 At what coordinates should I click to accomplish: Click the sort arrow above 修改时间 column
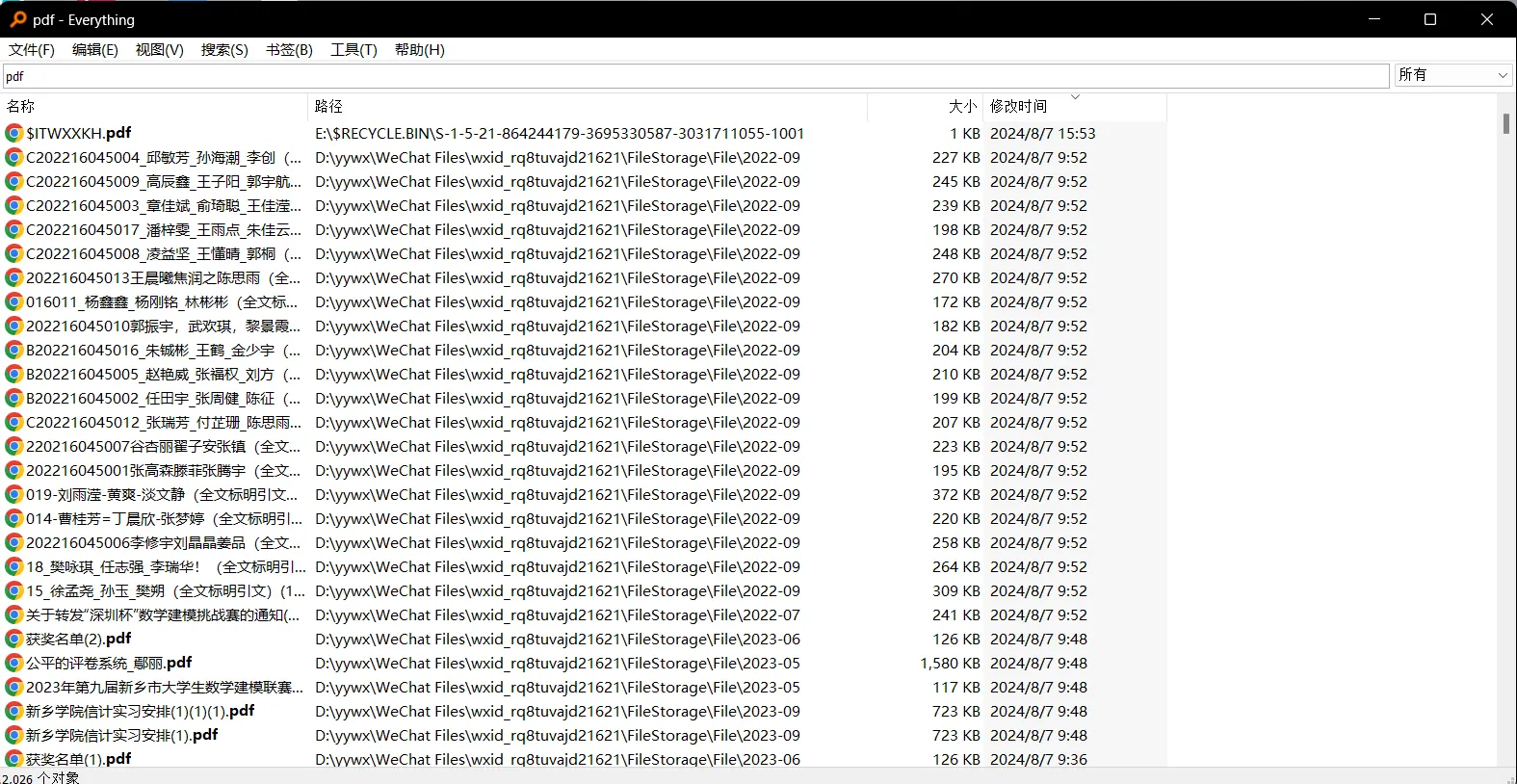tap(1075, 97)
